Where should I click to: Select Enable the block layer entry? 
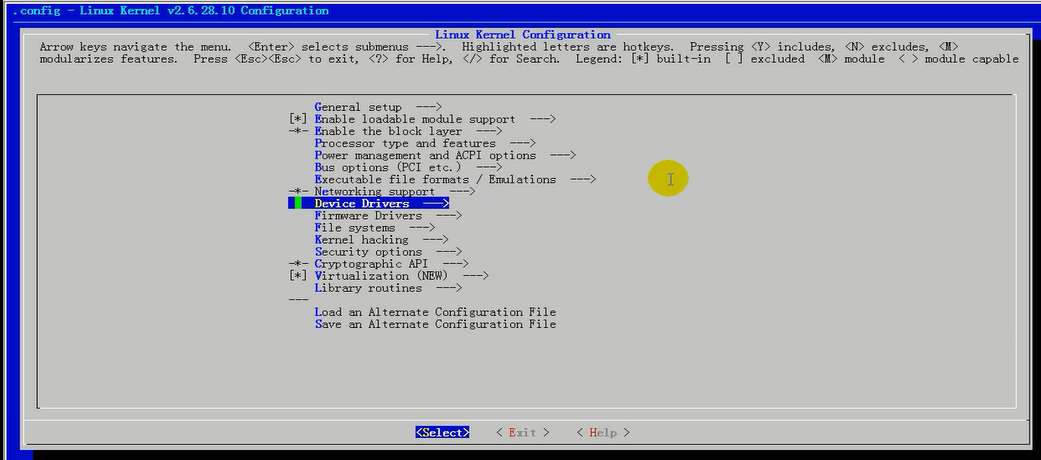408,131
